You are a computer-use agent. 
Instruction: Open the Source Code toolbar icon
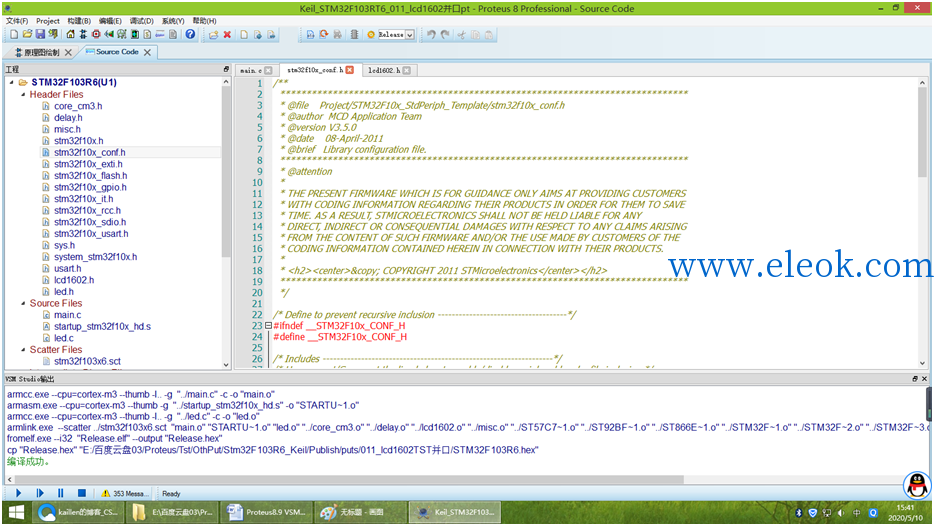tap(160, 35)
